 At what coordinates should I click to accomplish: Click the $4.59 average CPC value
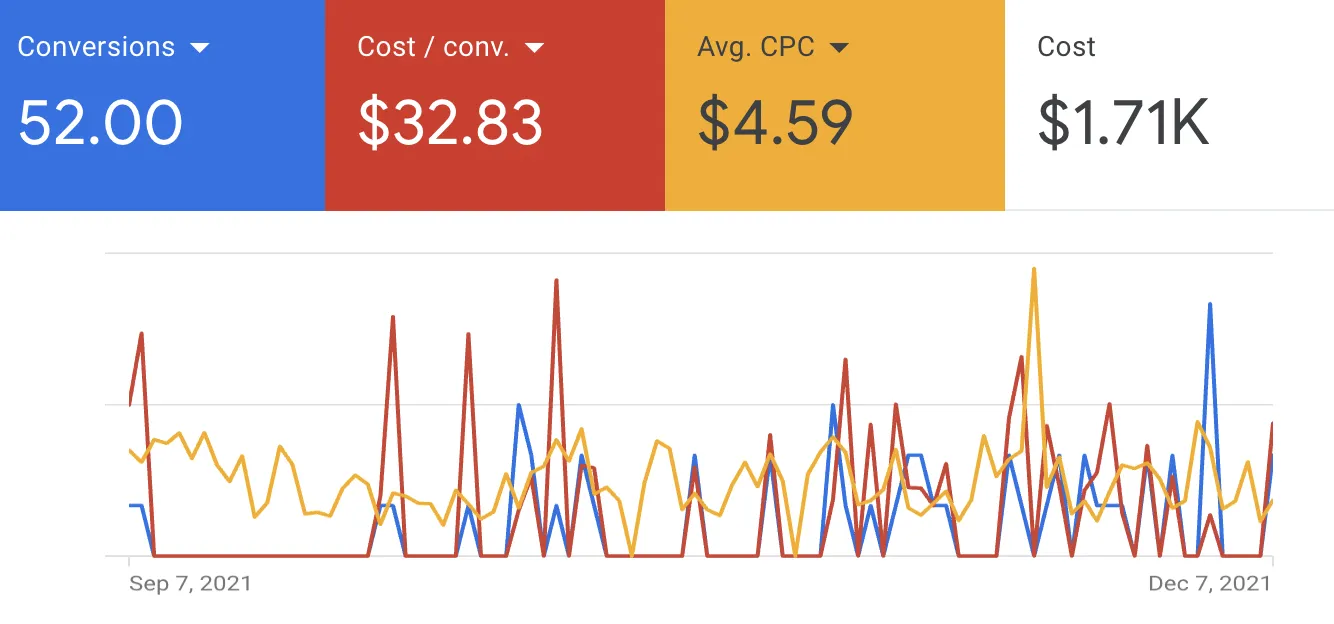pos(775,122)
